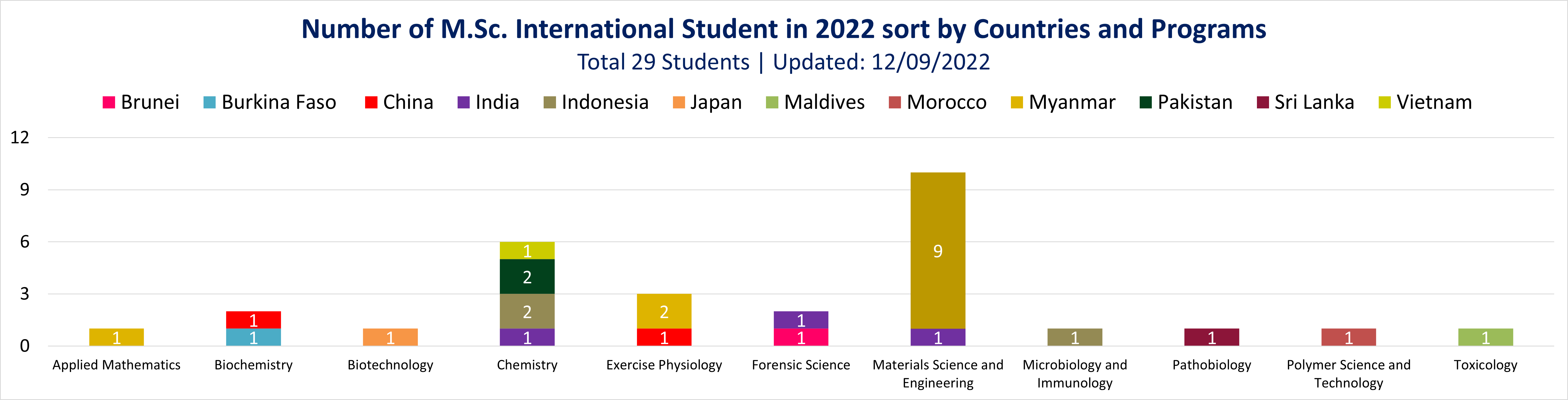
Task: Select the Indonesia legend swatch
Action: click(550, 102)
